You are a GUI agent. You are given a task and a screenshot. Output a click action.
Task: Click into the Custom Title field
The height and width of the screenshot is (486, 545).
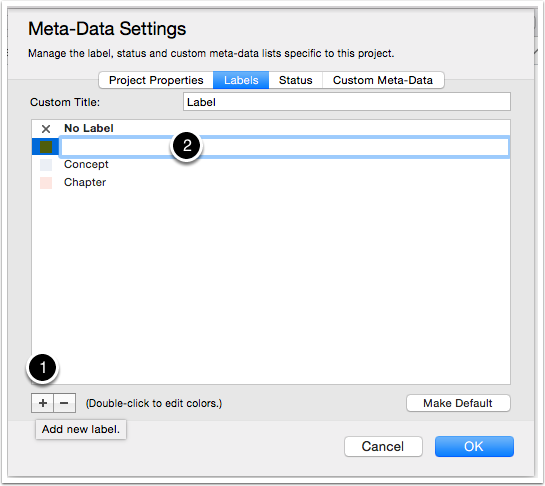tap(347, 102)
